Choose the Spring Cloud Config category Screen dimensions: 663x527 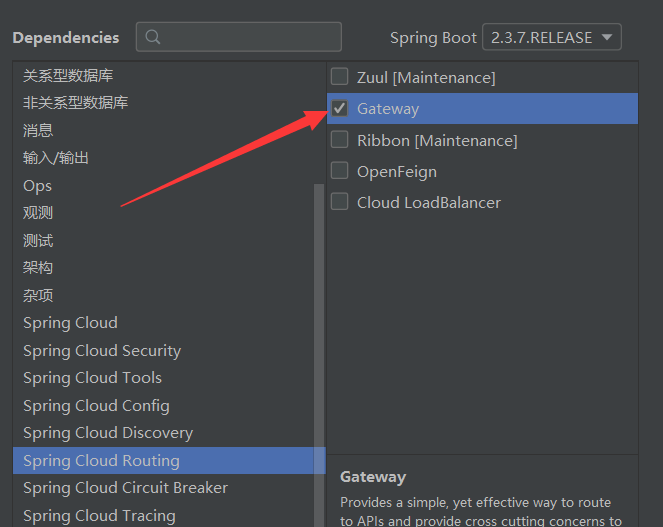(96, 406)
